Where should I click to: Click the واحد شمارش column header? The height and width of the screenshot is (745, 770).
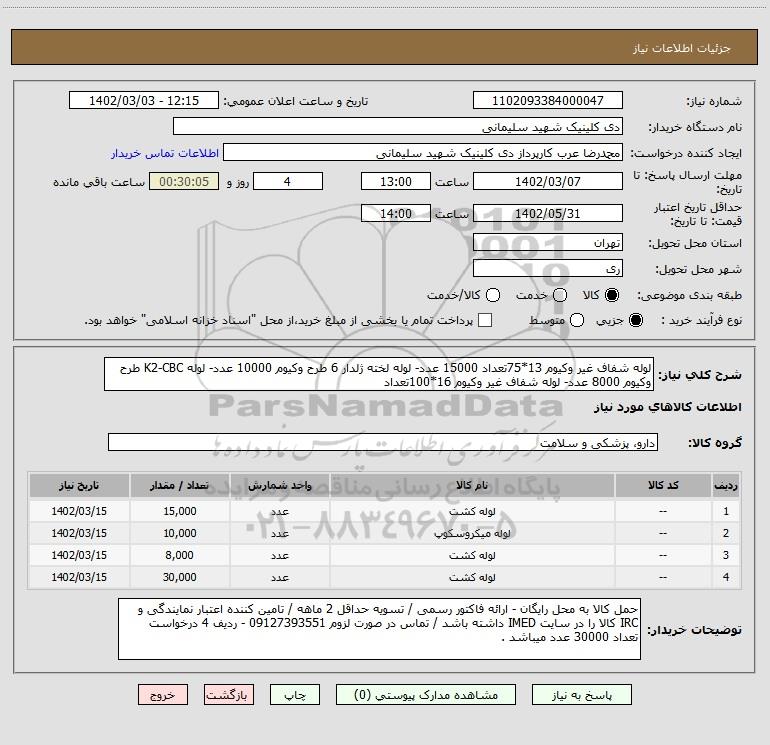click(279, 486)
